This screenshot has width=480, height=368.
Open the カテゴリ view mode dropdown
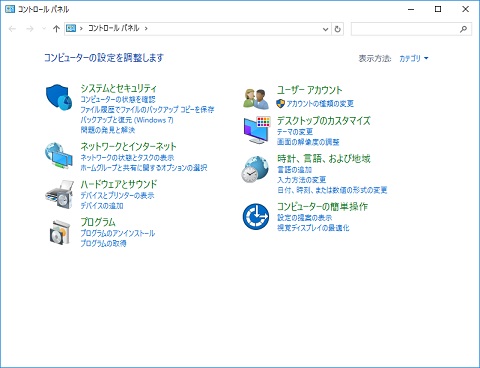(414, 59)
